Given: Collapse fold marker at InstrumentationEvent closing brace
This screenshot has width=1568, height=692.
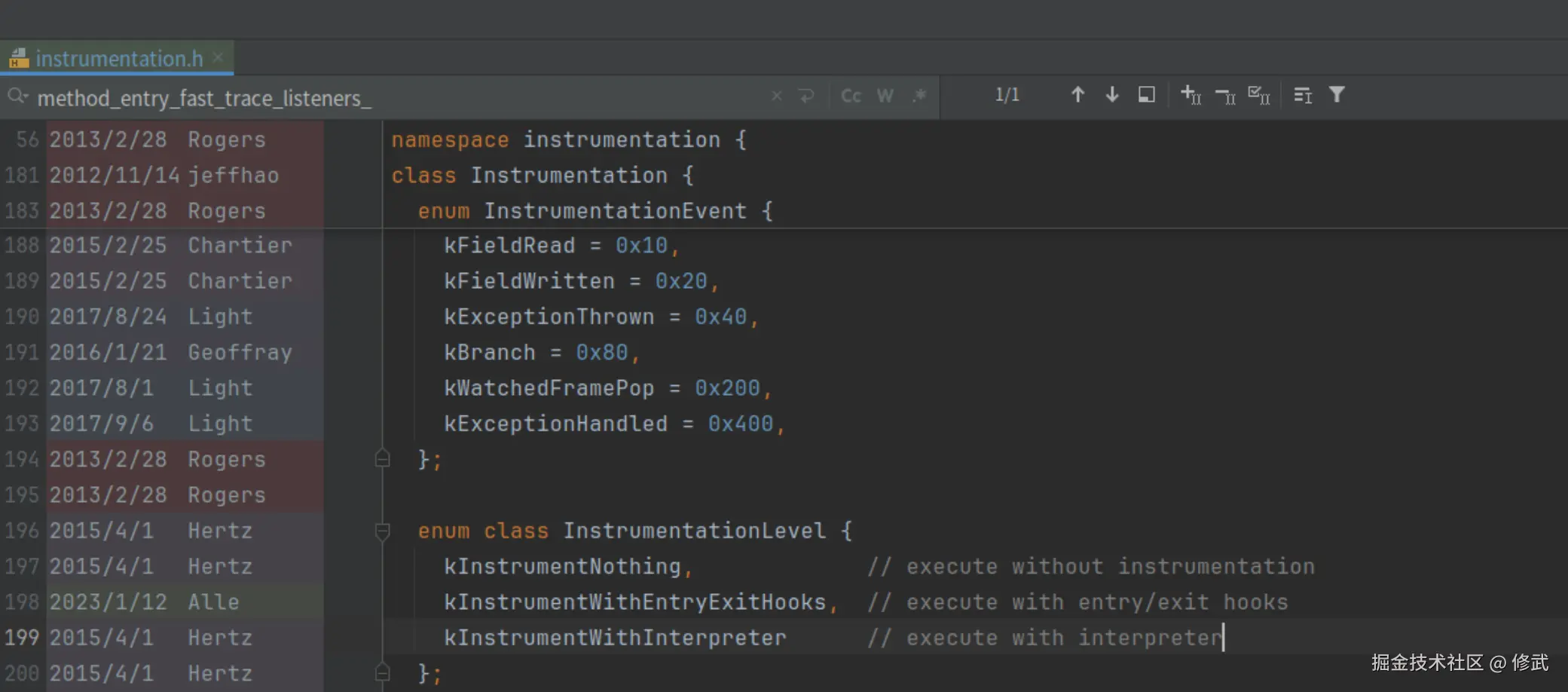Looking at the screenshot, I should pyautogui.click(x=382, y=458).
